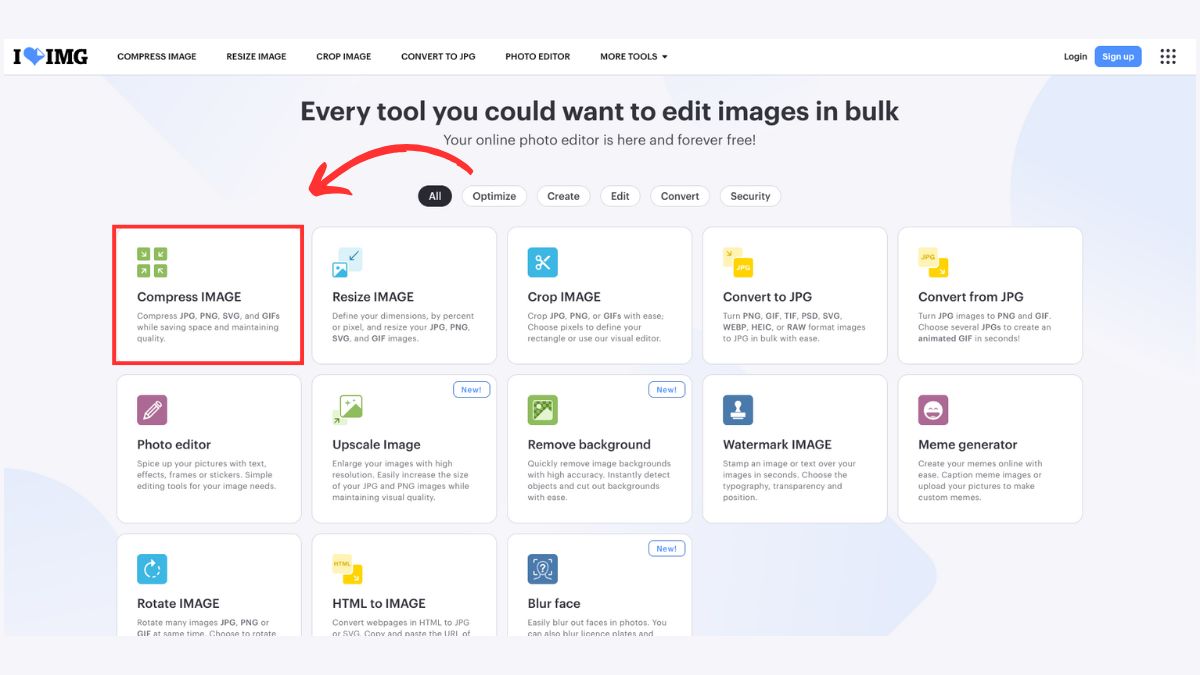Click the Meme generator smiley icon
Viewport: 1200px width, 675px height.
click(x=933, y=410)
